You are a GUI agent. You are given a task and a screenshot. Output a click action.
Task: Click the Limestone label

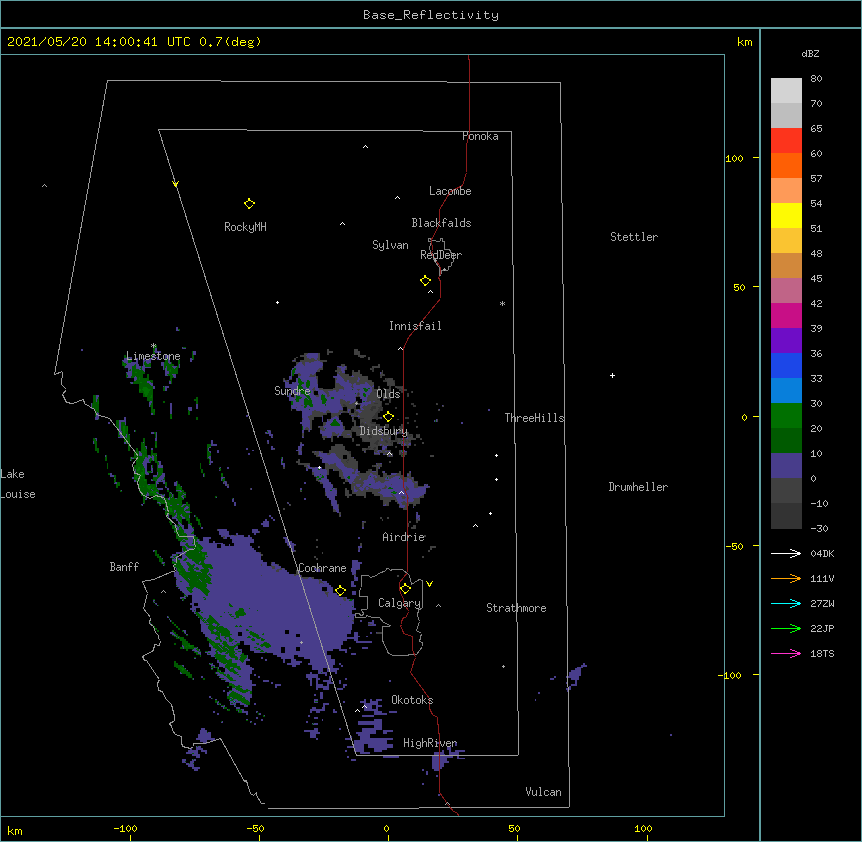153,356
